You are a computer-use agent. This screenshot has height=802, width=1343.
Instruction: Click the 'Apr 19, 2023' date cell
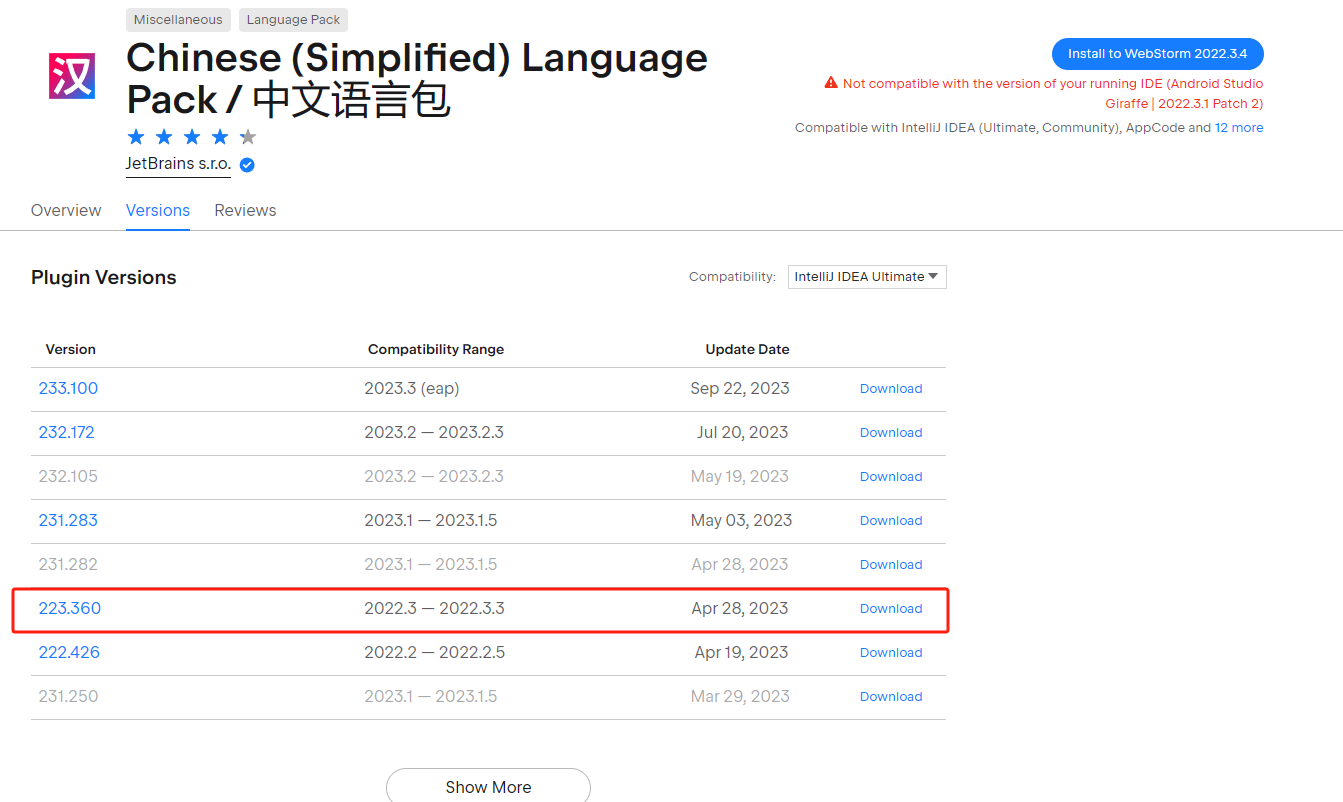[x=742, y=652]
